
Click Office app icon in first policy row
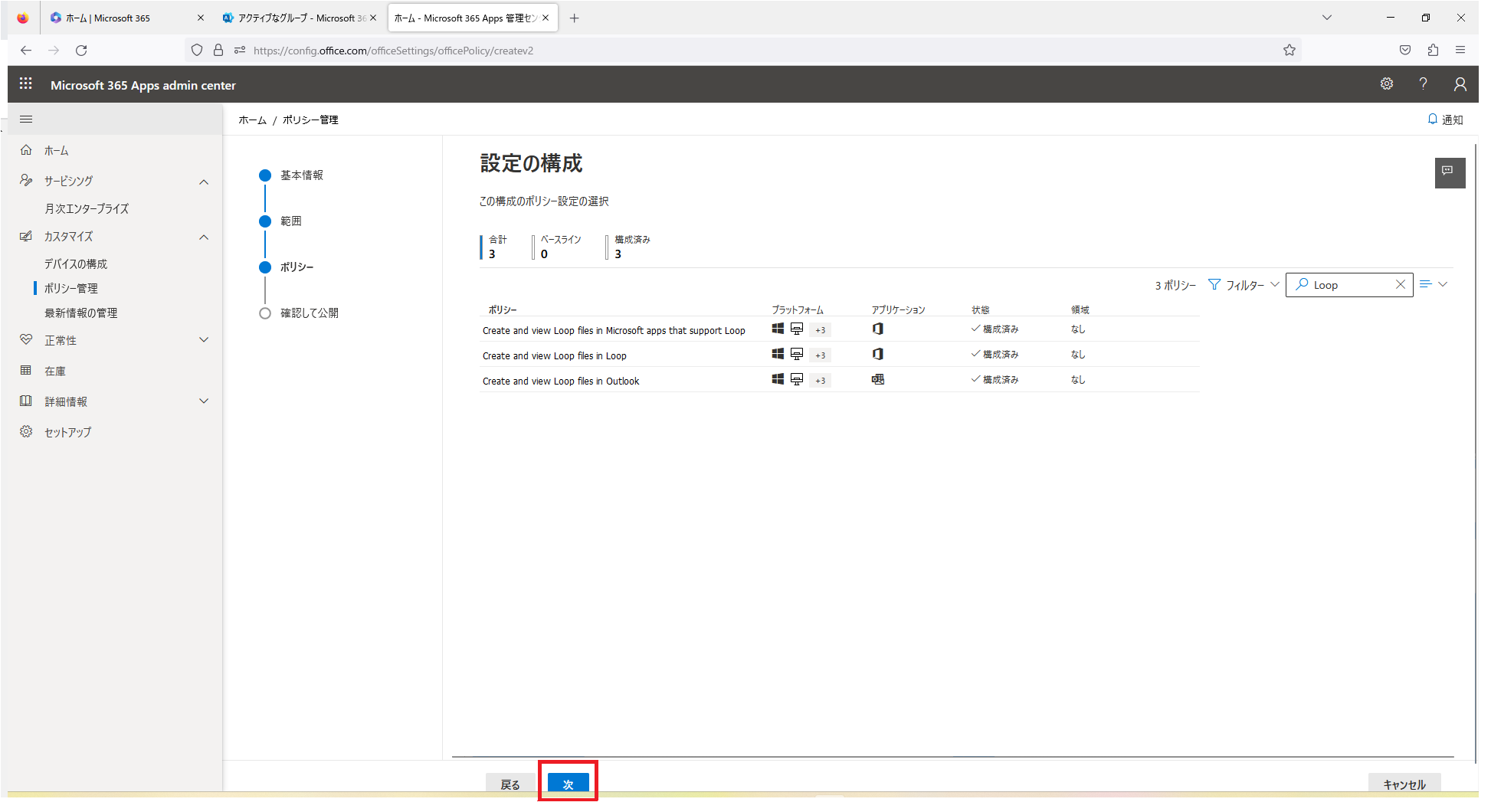pos(878,329)
